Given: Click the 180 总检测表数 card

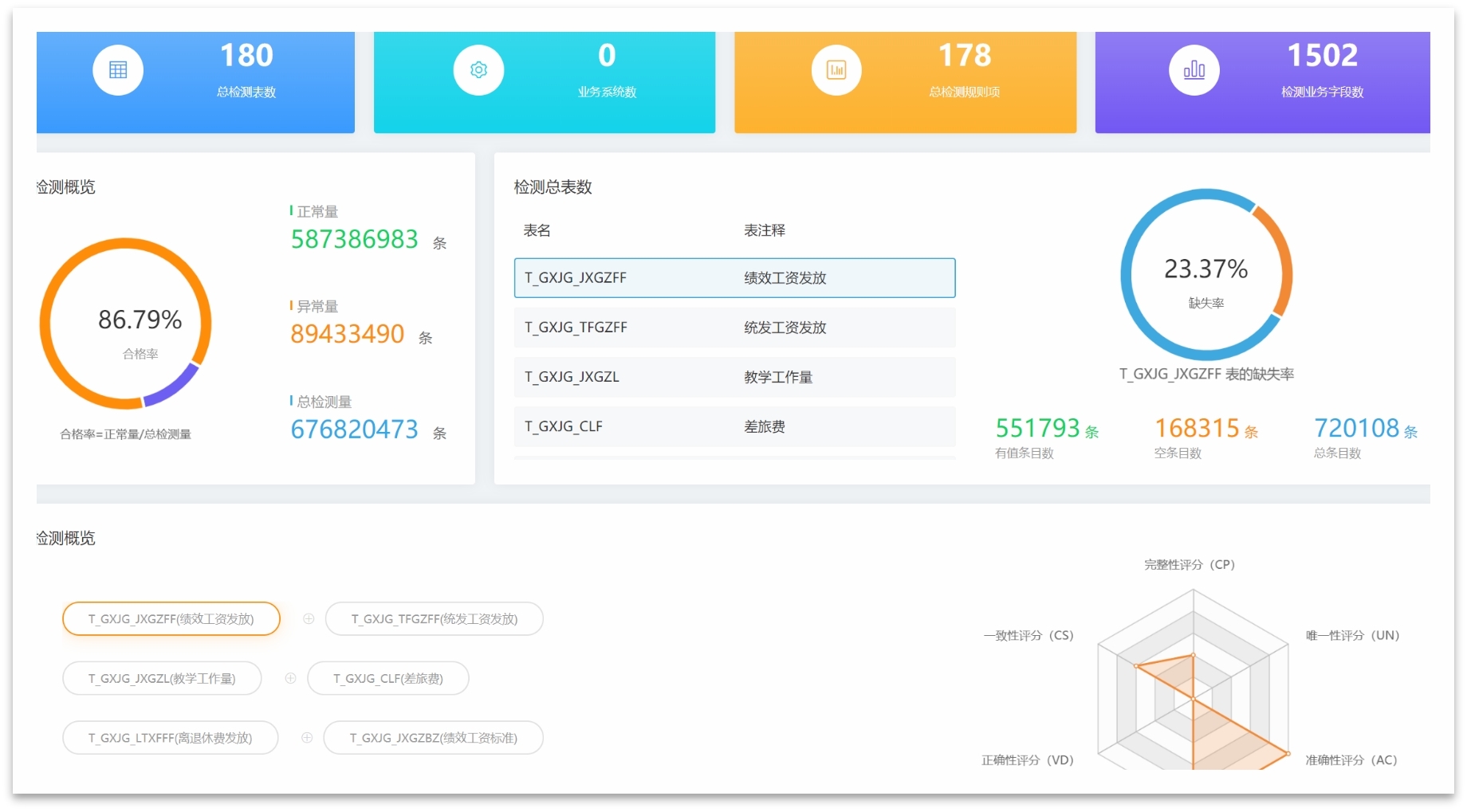Looking at the screenshot, I should (x=195, y=82).
